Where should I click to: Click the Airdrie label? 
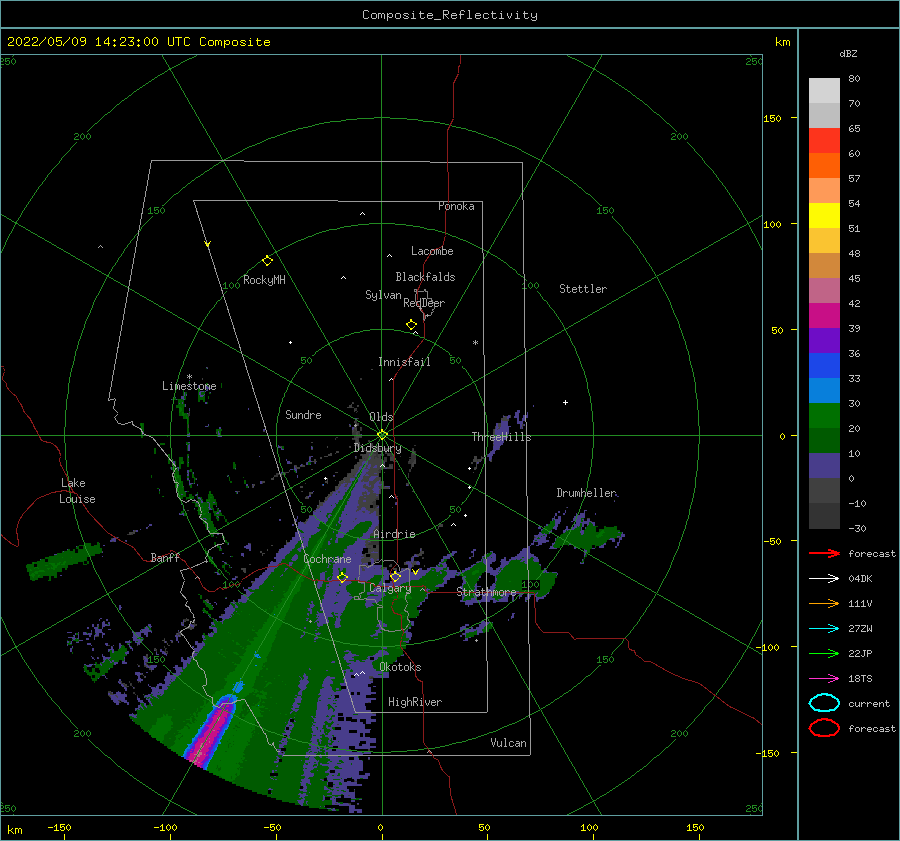pyautogui.click(x=394, y=534)
